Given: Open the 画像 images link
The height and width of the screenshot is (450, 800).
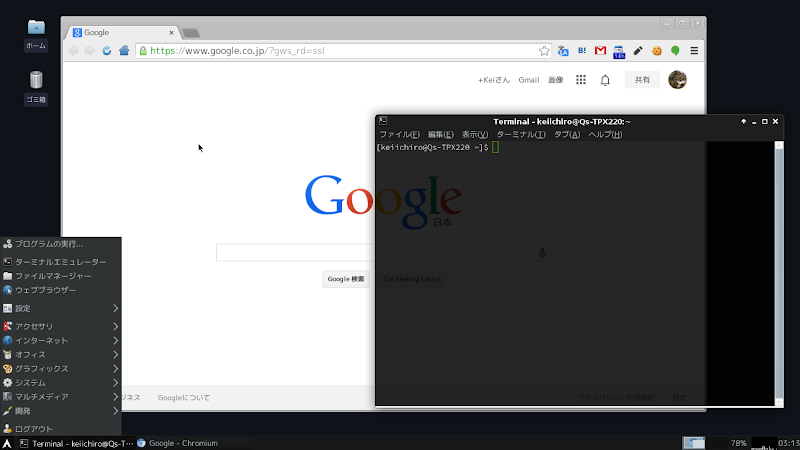Looking at the screenshot, I should click(556, 80).
